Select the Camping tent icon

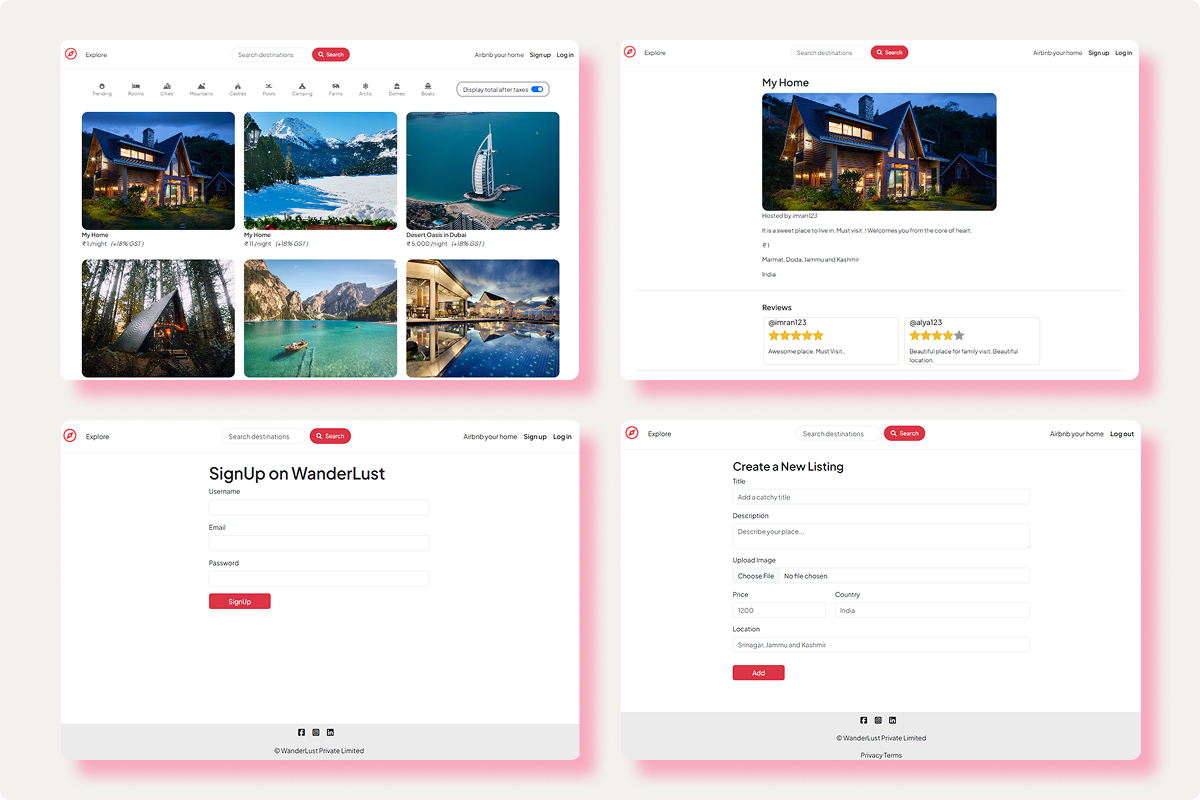tap(302, 87)
